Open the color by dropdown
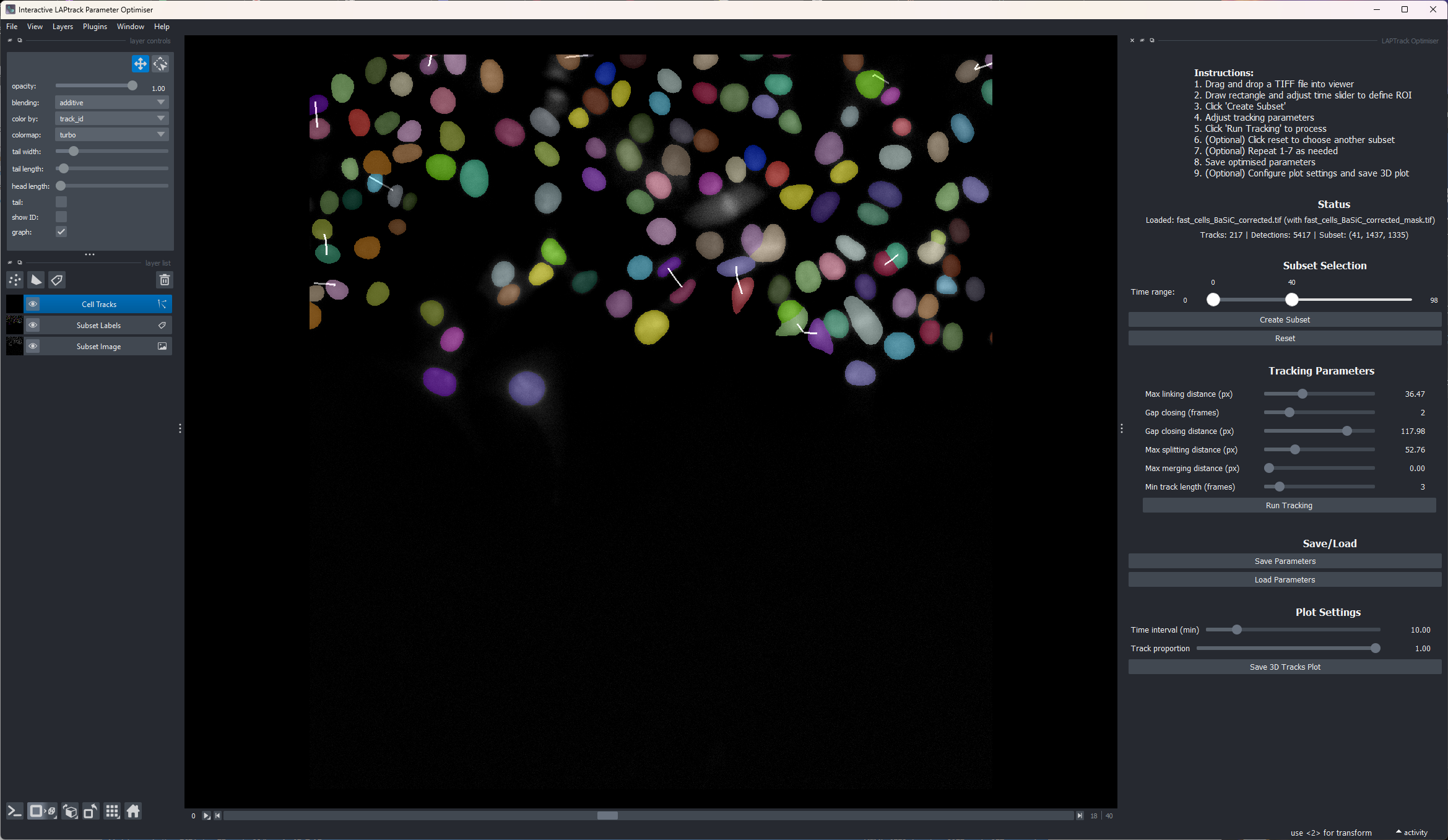This screenshot has width=1448, height=840. pyautogui.click(x=112, y=118)
